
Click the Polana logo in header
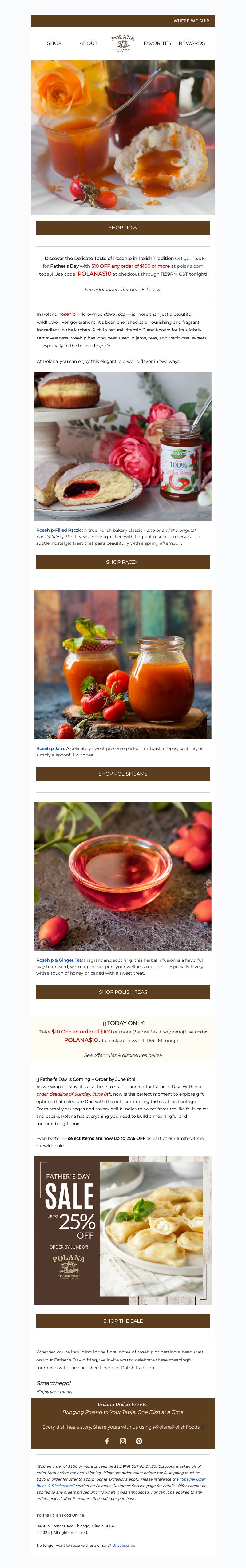point(123,43)
